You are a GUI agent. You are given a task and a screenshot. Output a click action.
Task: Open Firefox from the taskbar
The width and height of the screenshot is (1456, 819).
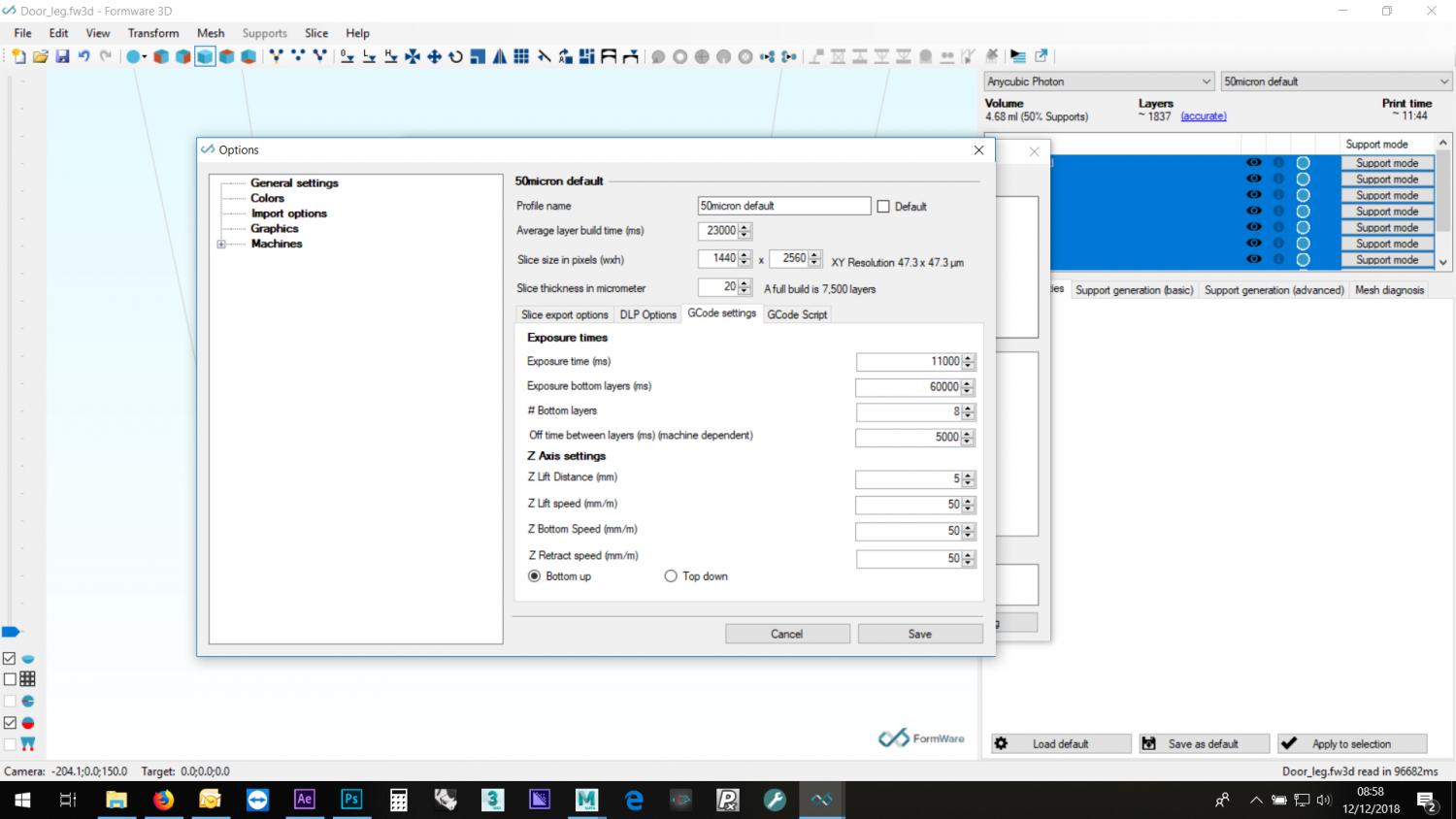163,800
